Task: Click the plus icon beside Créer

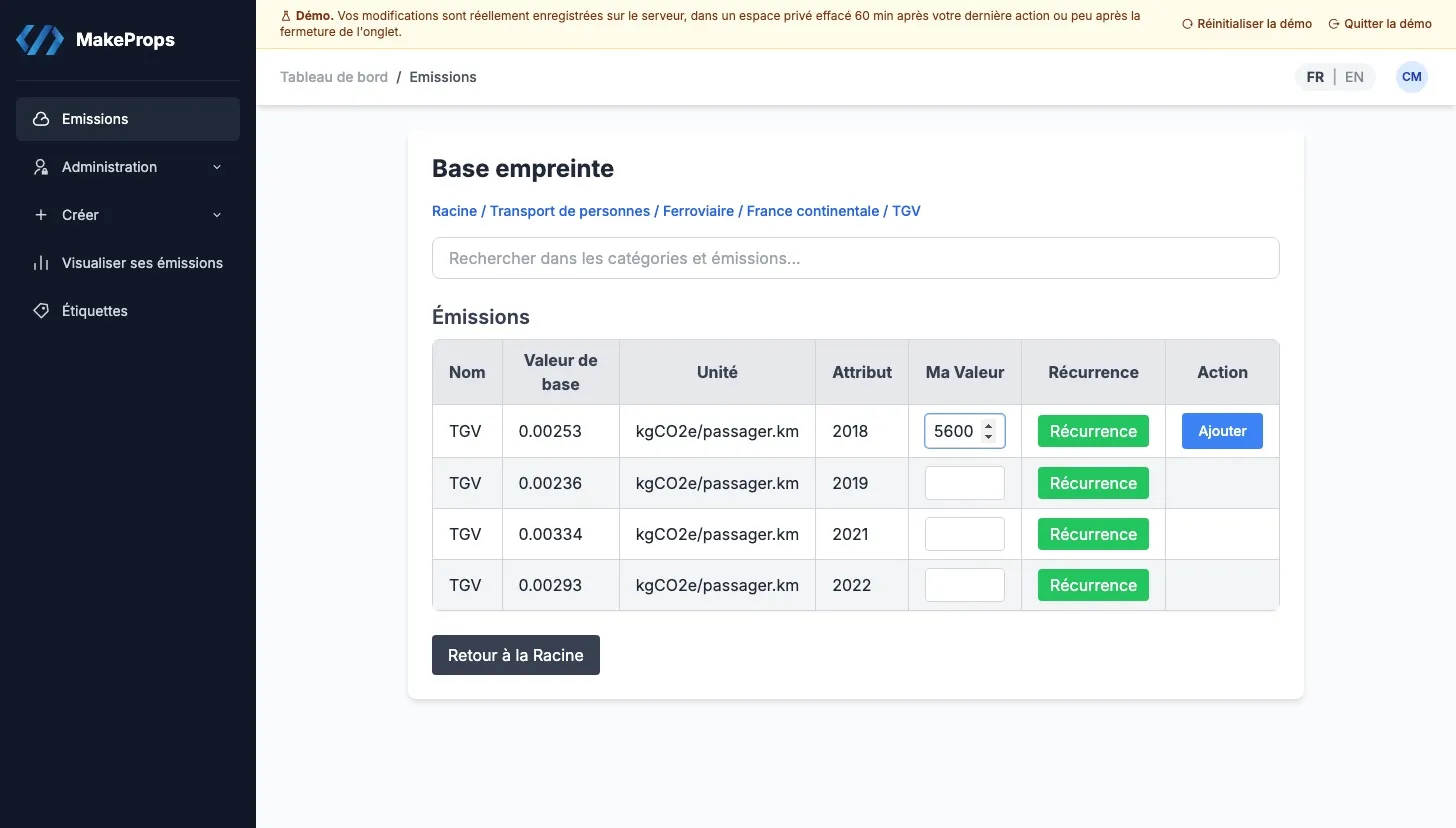Action: [x=41, y=215]
